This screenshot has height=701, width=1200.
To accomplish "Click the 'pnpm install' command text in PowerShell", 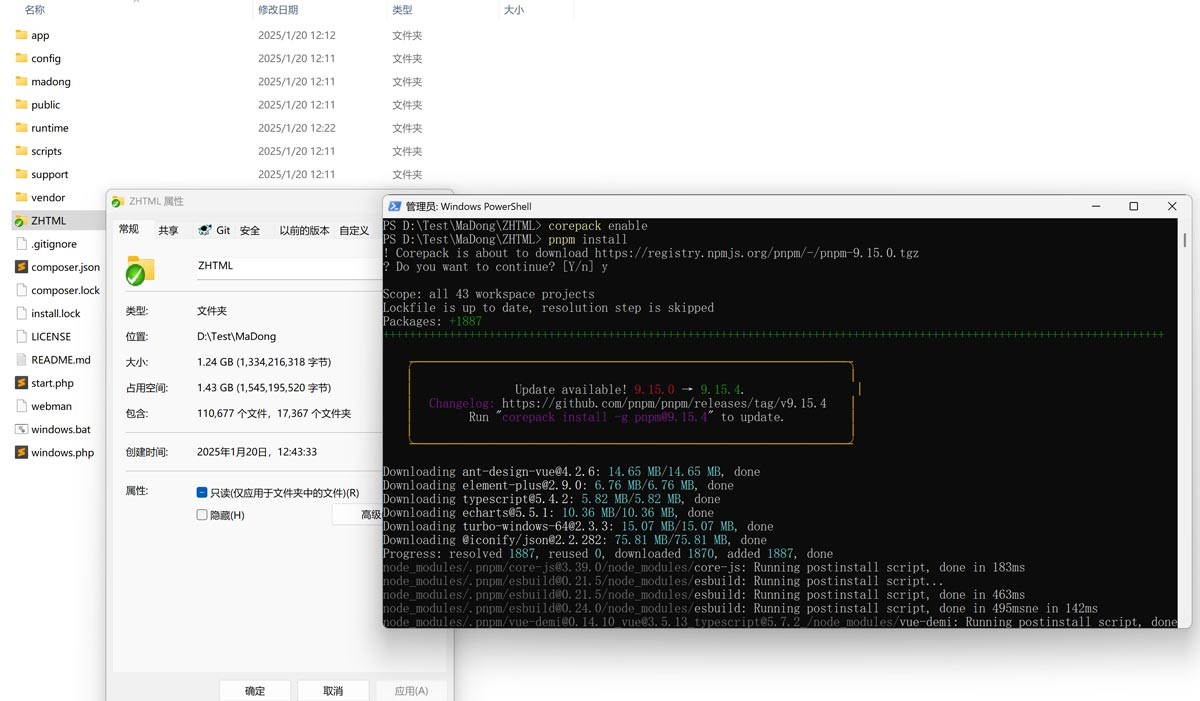I will point(587,239).
